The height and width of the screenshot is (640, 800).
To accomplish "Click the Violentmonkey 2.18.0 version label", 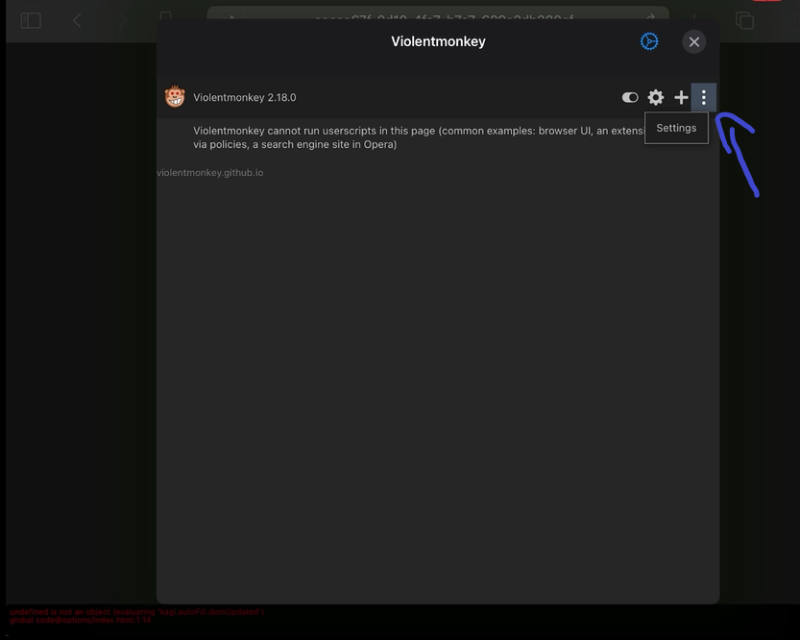I will point(245,97).
